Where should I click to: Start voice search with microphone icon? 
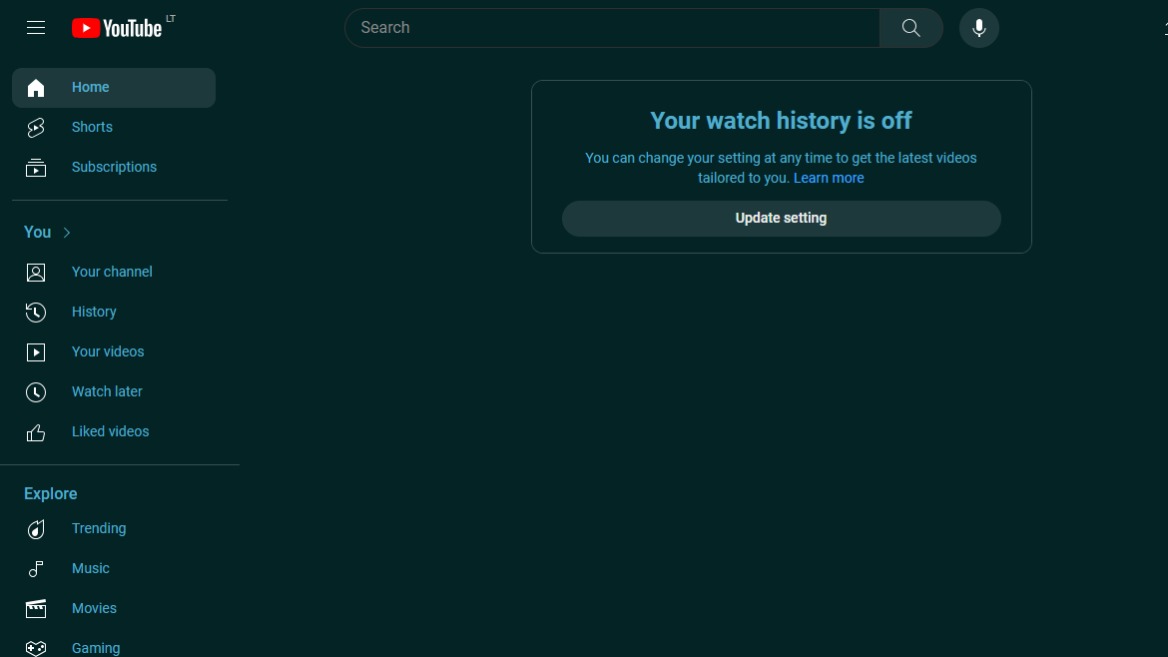click(979, 28)
